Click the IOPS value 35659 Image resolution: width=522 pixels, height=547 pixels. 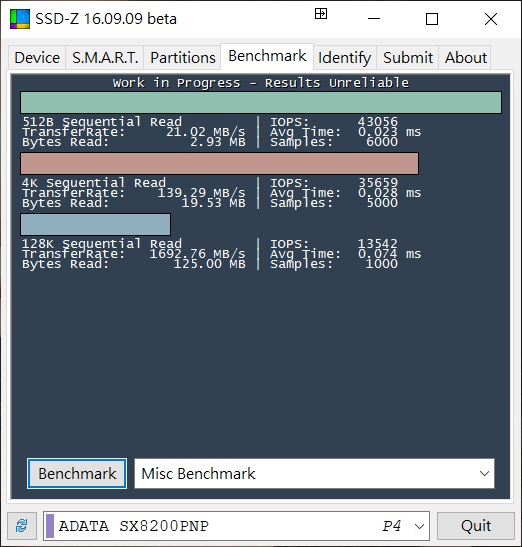378,182
